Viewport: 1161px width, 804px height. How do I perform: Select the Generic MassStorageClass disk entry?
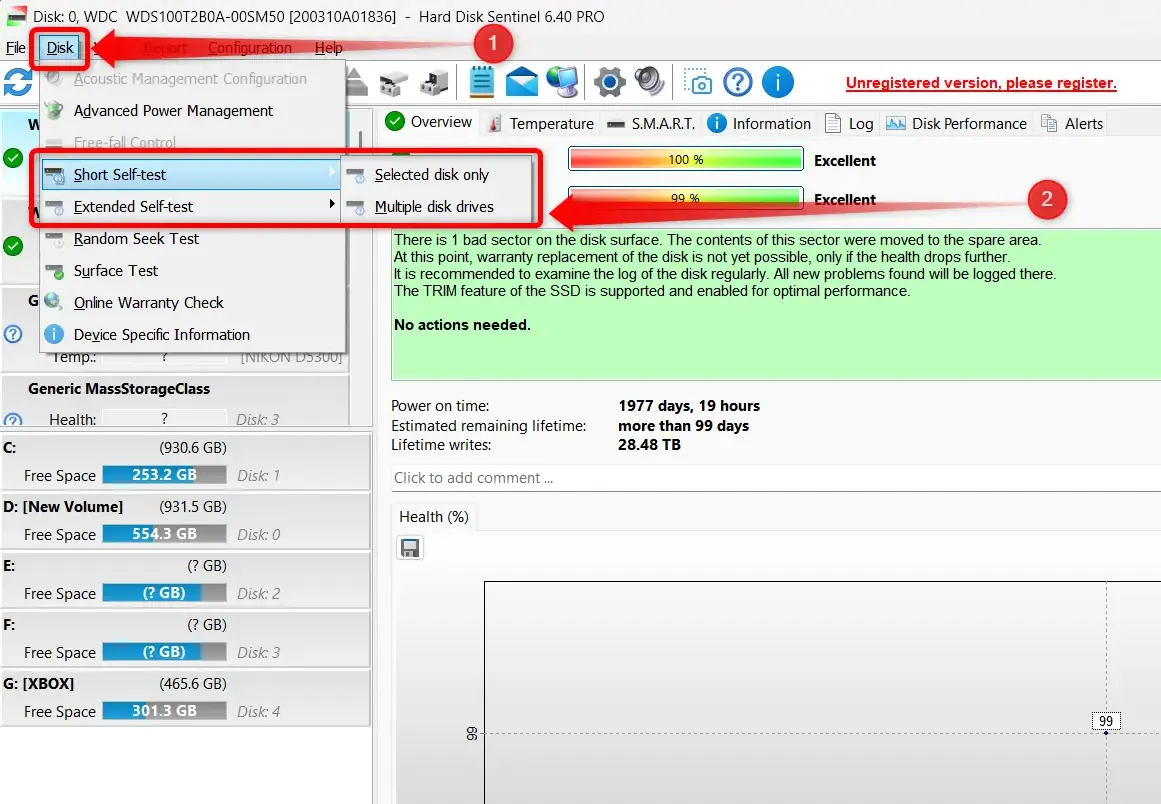[176, 402]
